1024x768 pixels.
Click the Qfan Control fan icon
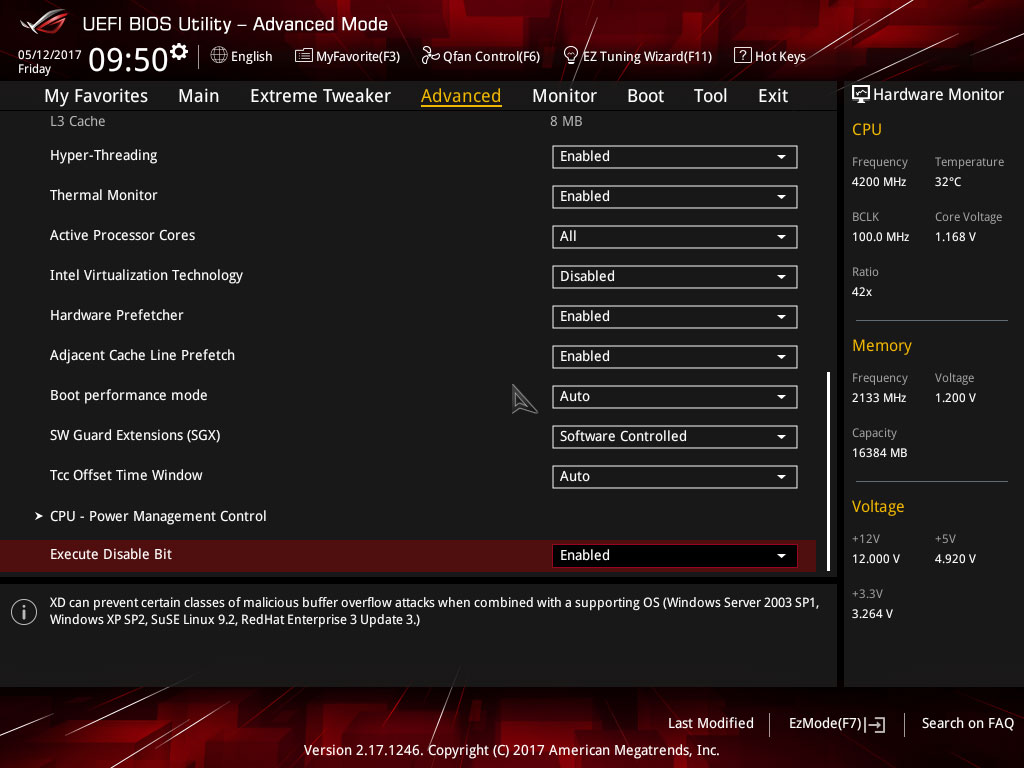(430, 56)
